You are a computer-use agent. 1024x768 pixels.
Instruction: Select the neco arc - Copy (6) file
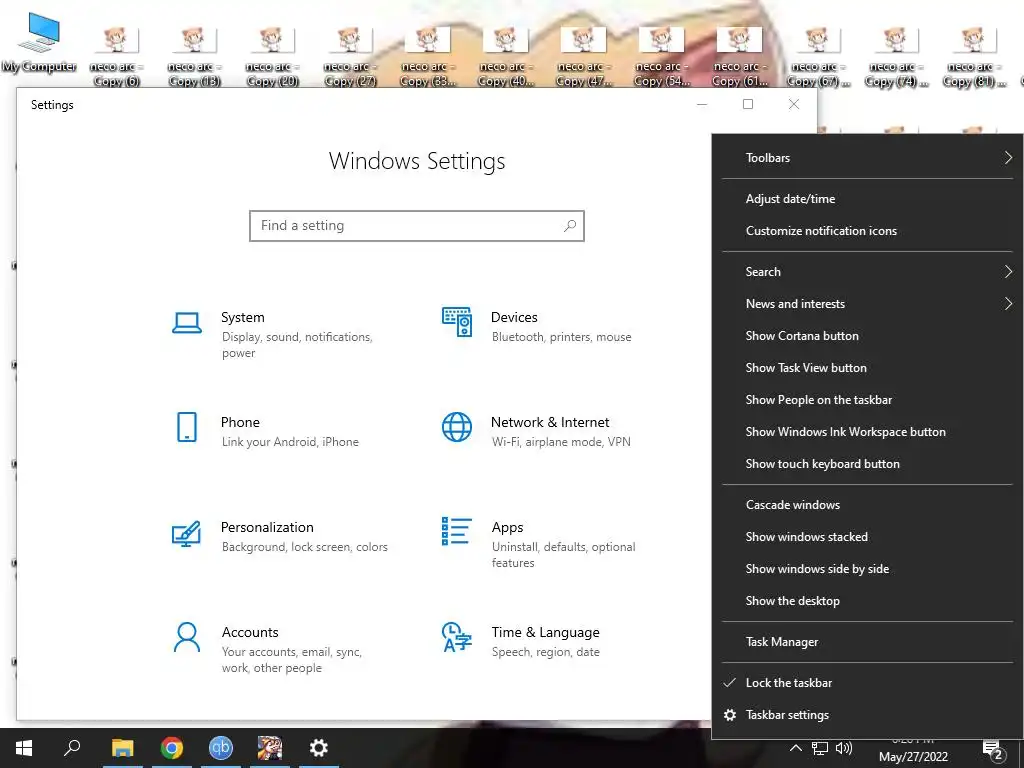coord(116,56)
